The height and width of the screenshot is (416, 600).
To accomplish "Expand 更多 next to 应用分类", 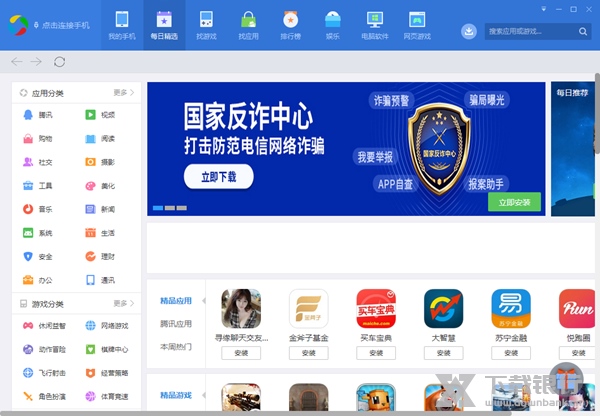I will (124, 93).
